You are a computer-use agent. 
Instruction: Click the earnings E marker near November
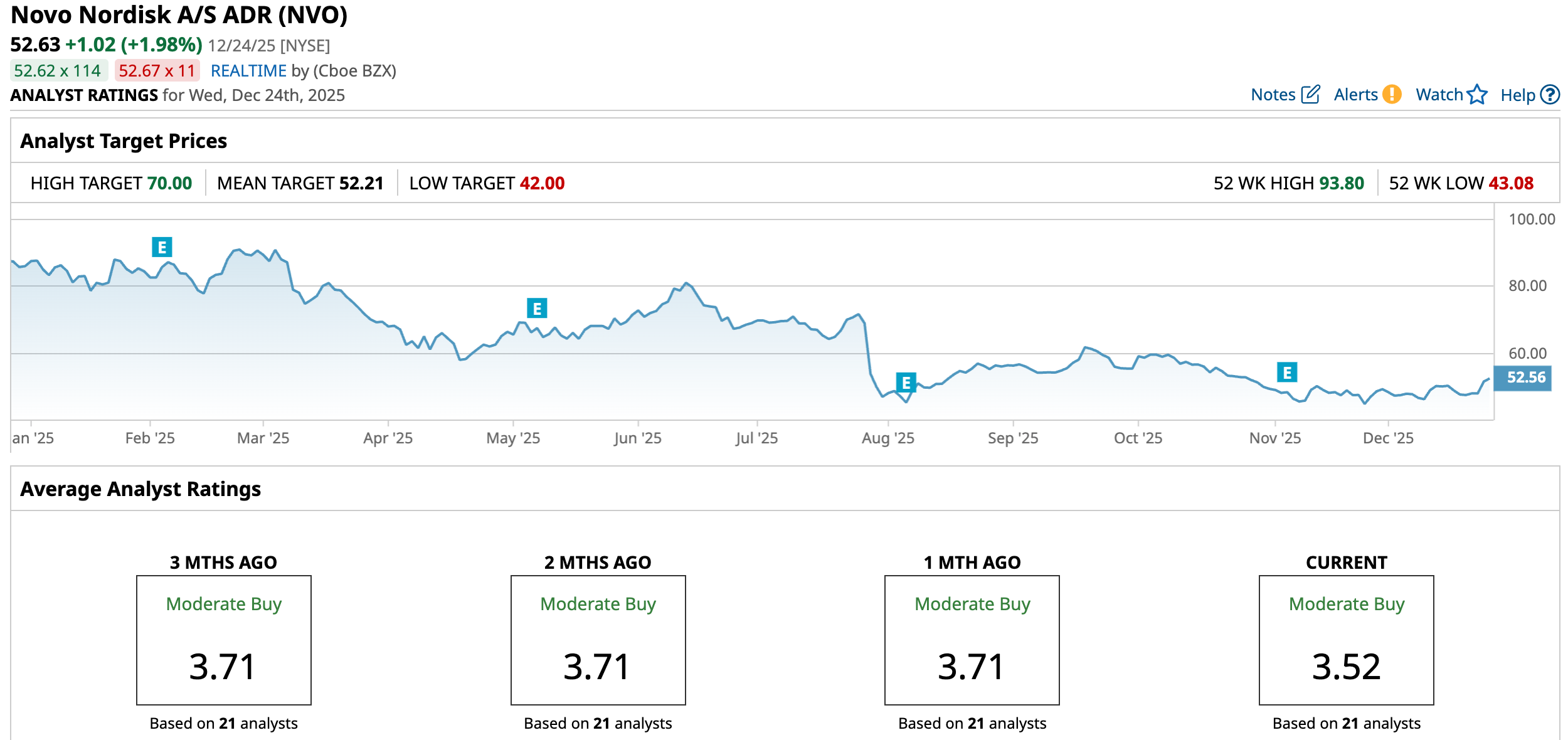[x=1287, y=373]
